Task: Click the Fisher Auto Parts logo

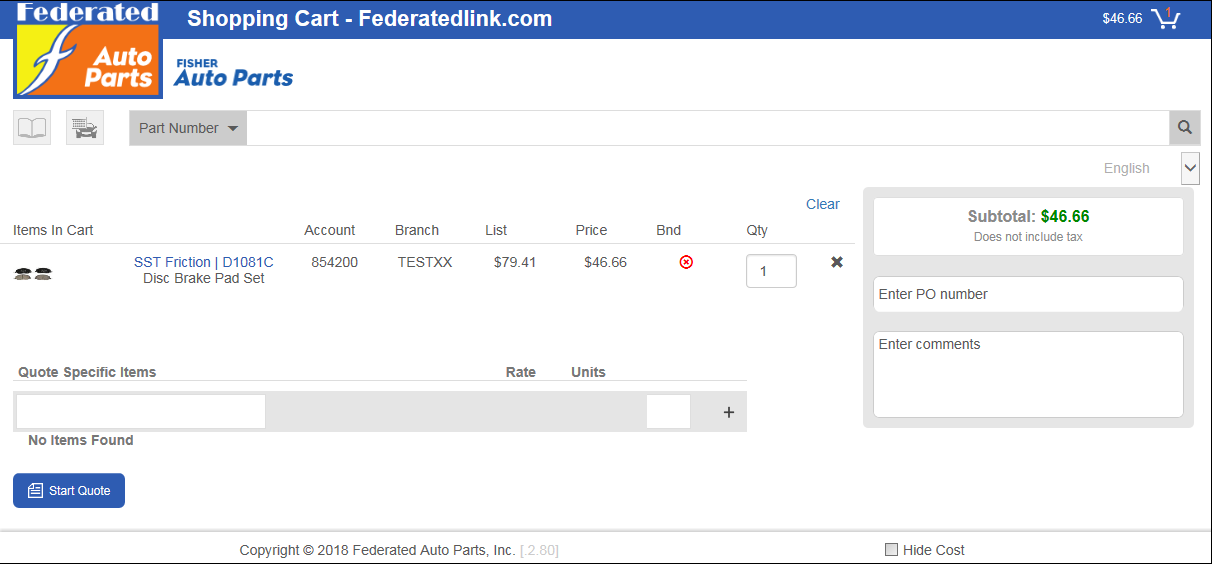Action: coord(233,73)
